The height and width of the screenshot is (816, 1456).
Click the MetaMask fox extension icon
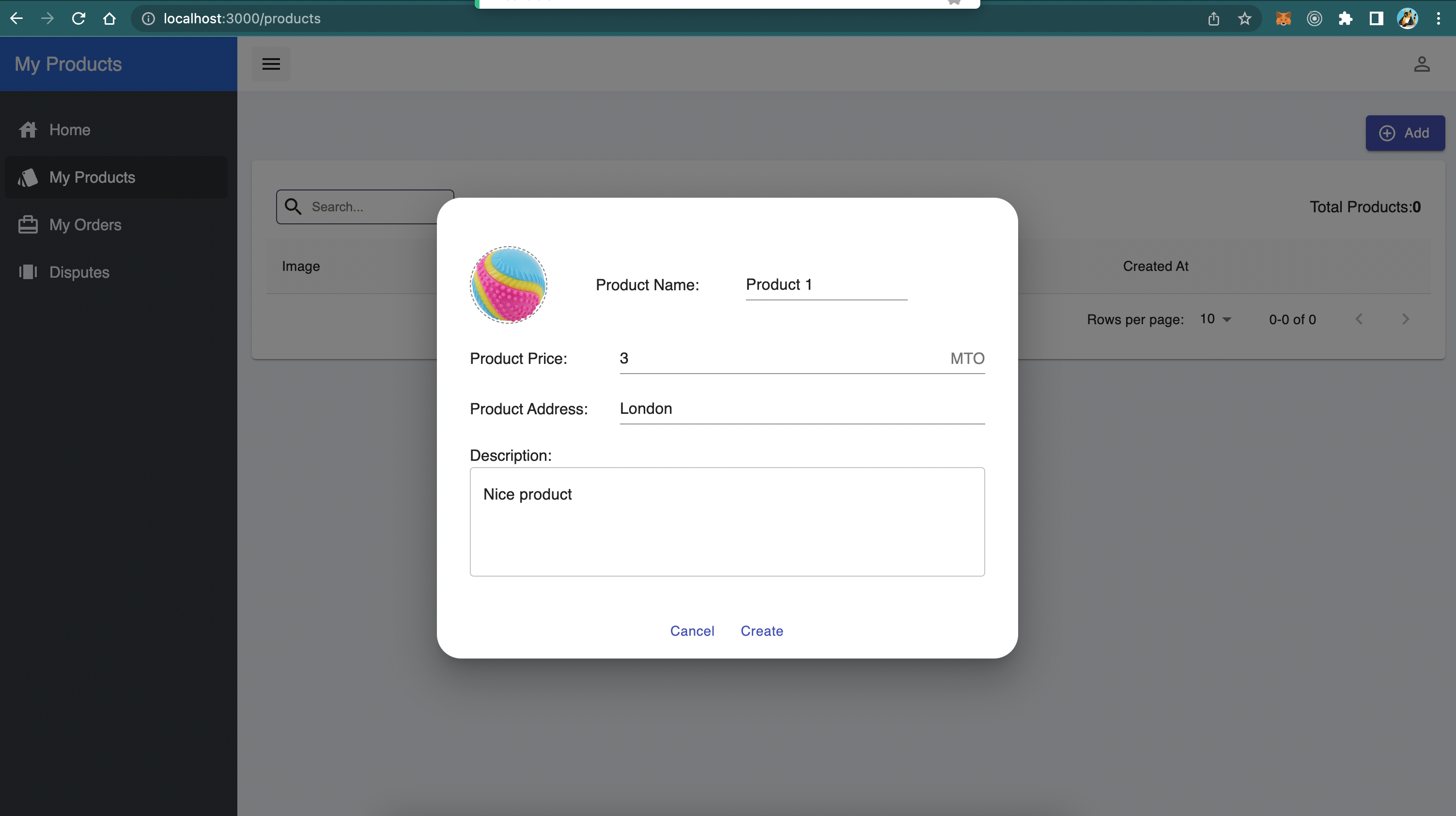tap(1283, 19)
